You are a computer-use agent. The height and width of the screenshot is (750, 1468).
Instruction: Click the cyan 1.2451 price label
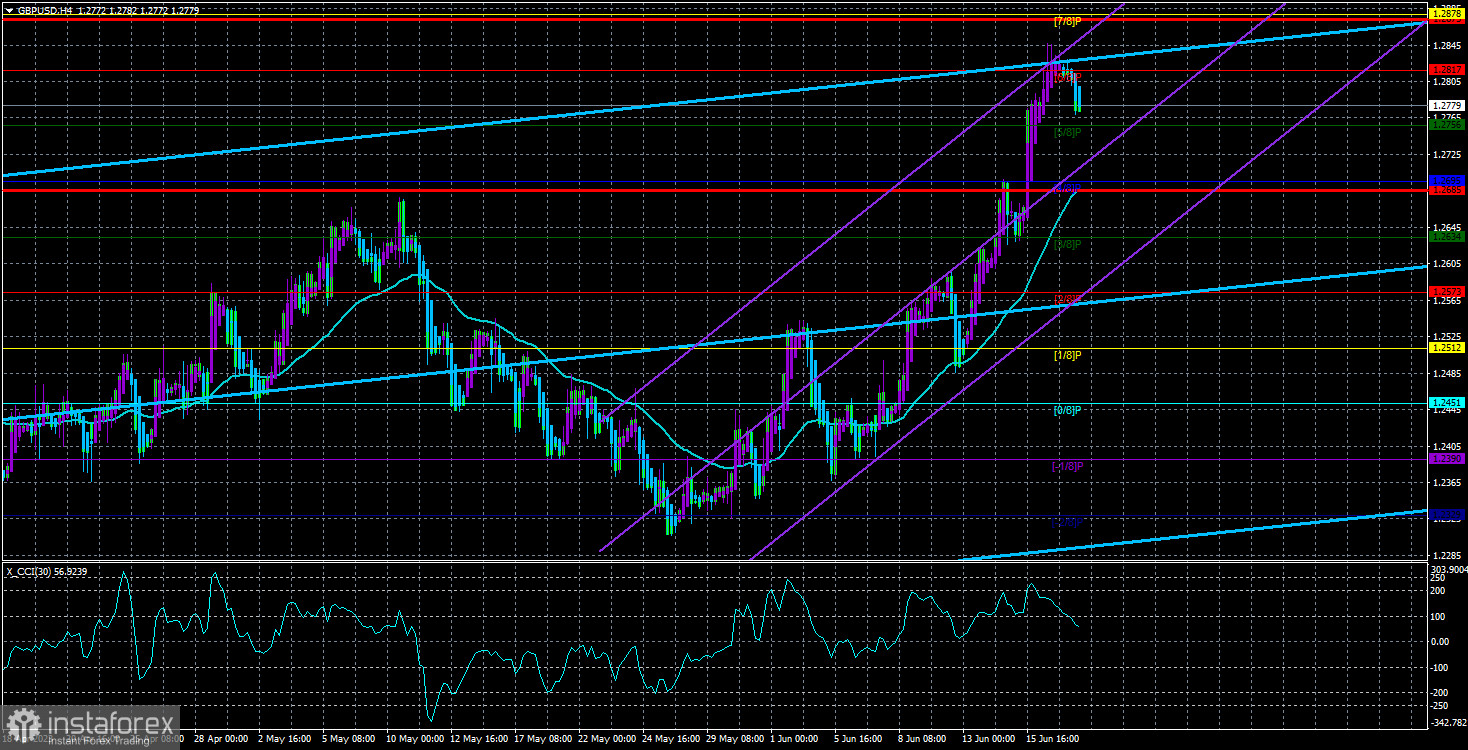(x=1446, y=402)
